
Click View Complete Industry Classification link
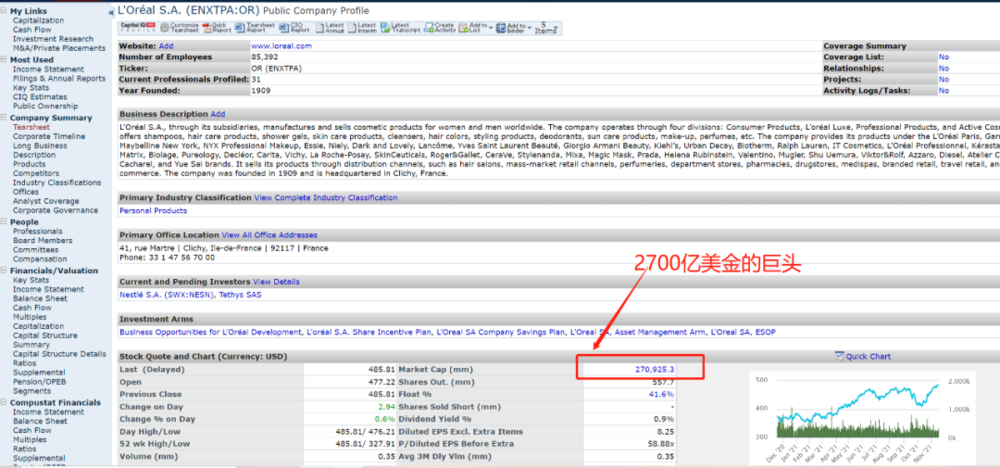pos(325,198)
